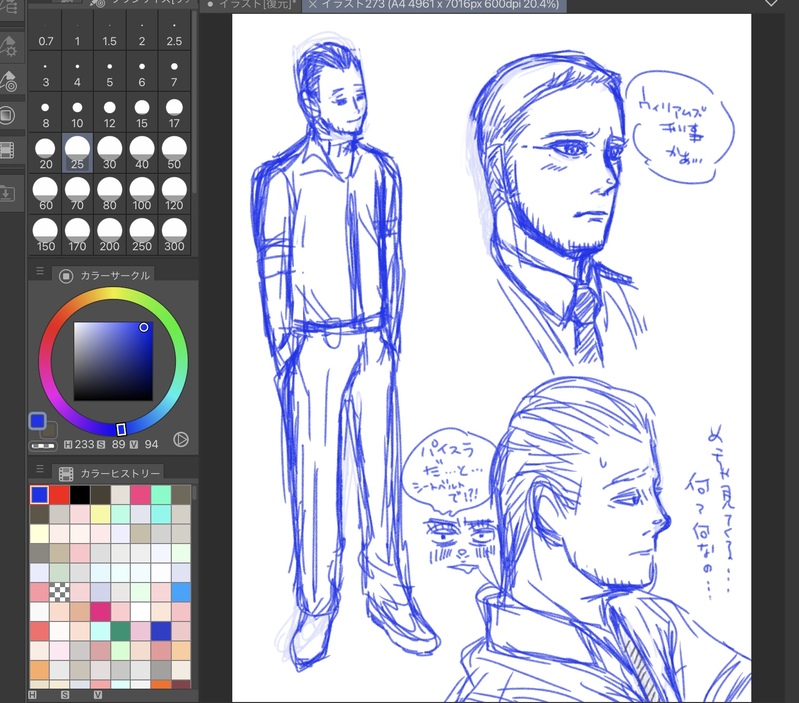Pick the red swatch in color history
799x703 pixels.
click(60, 495)
